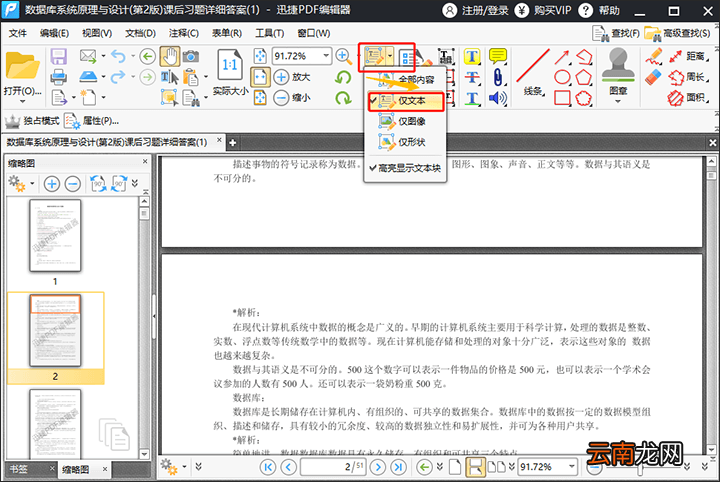Open 属性(P) properties panel
The height and width of the screenshot is (482, 720).
91,121
